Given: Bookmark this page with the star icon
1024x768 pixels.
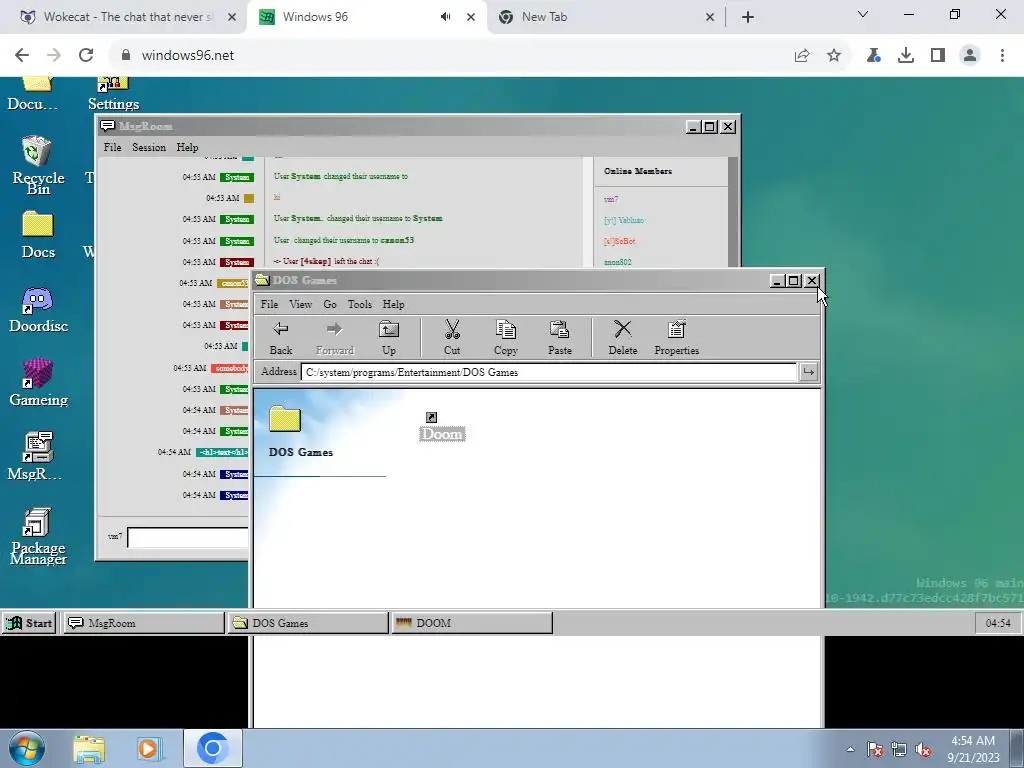Looking at the screenshot, I should tap(834, 56).
